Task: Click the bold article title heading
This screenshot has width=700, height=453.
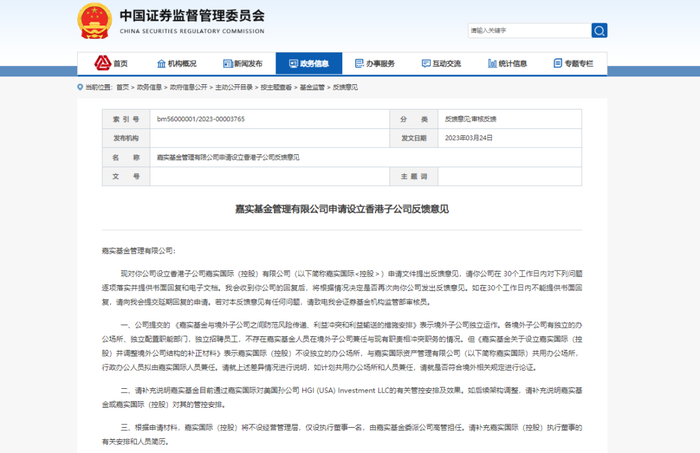Action: coord(342,209)
